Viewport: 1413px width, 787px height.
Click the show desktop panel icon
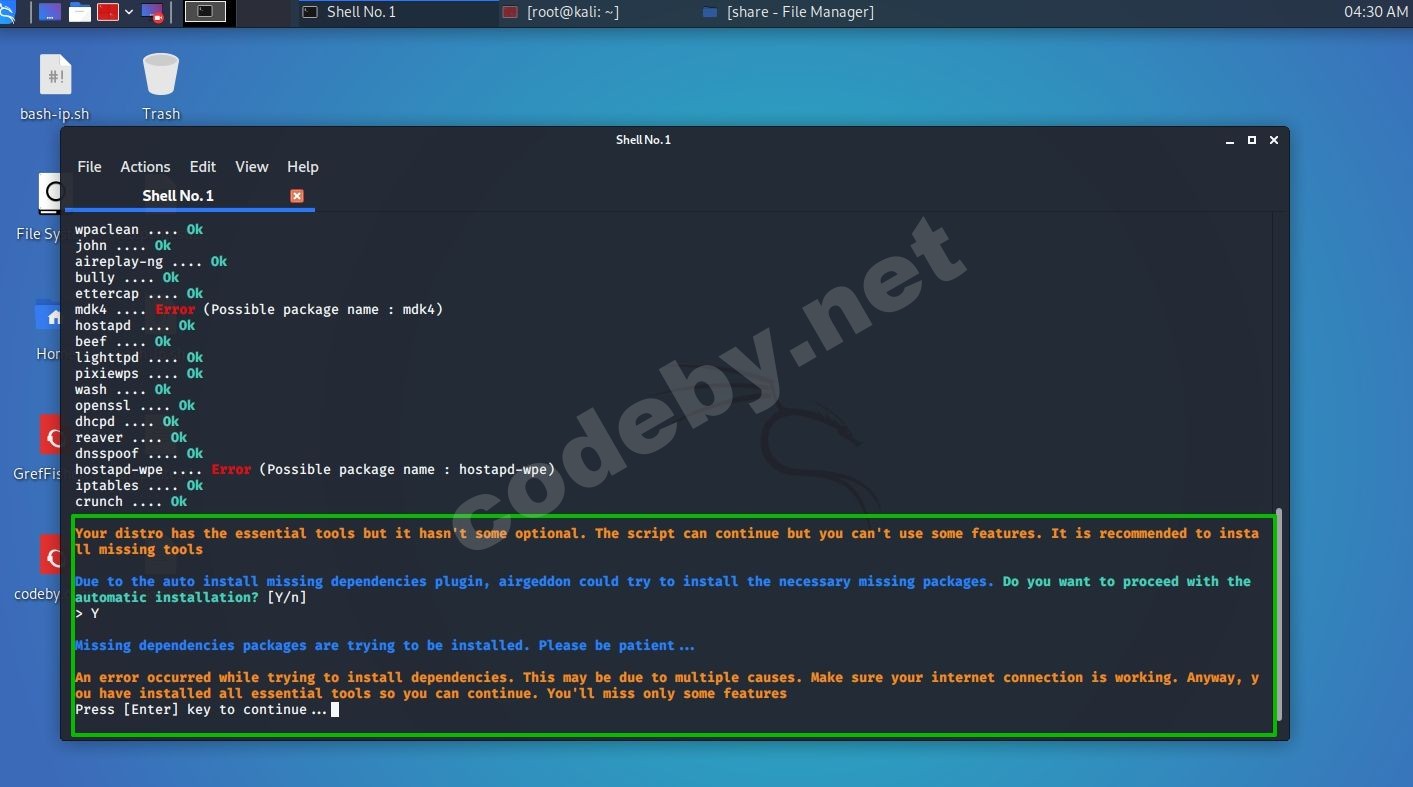point(48,12)
